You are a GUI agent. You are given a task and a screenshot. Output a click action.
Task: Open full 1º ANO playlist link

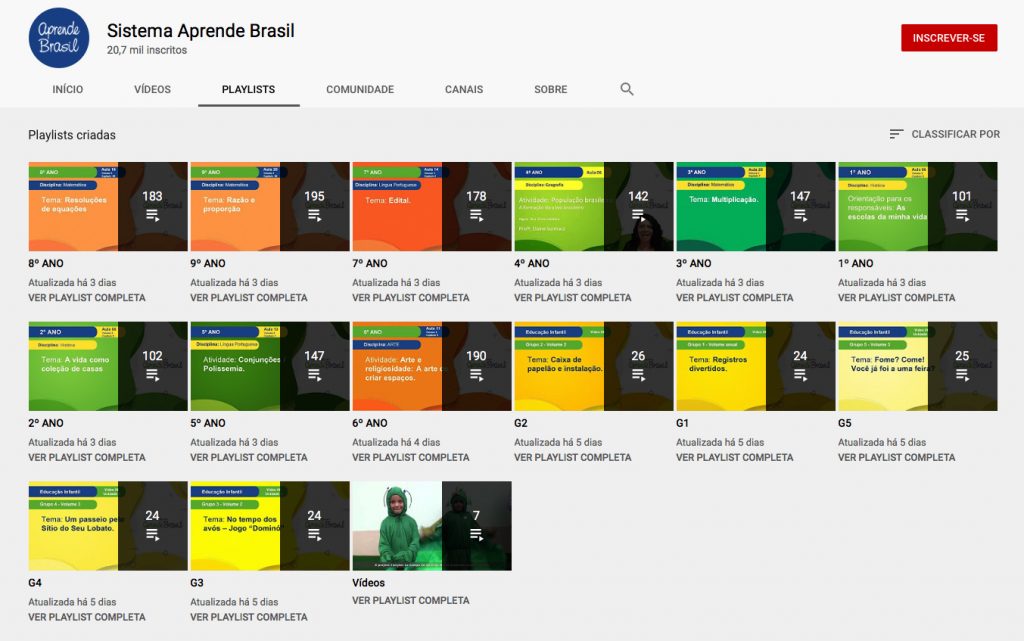pyautogui.click(x=897, y=298)
